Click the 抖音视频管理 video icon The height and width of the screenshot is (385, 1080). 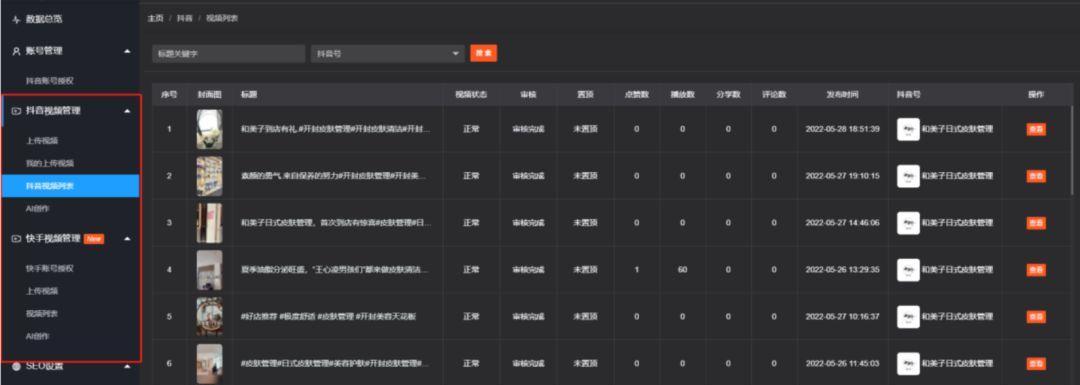[x=17, y=110]
